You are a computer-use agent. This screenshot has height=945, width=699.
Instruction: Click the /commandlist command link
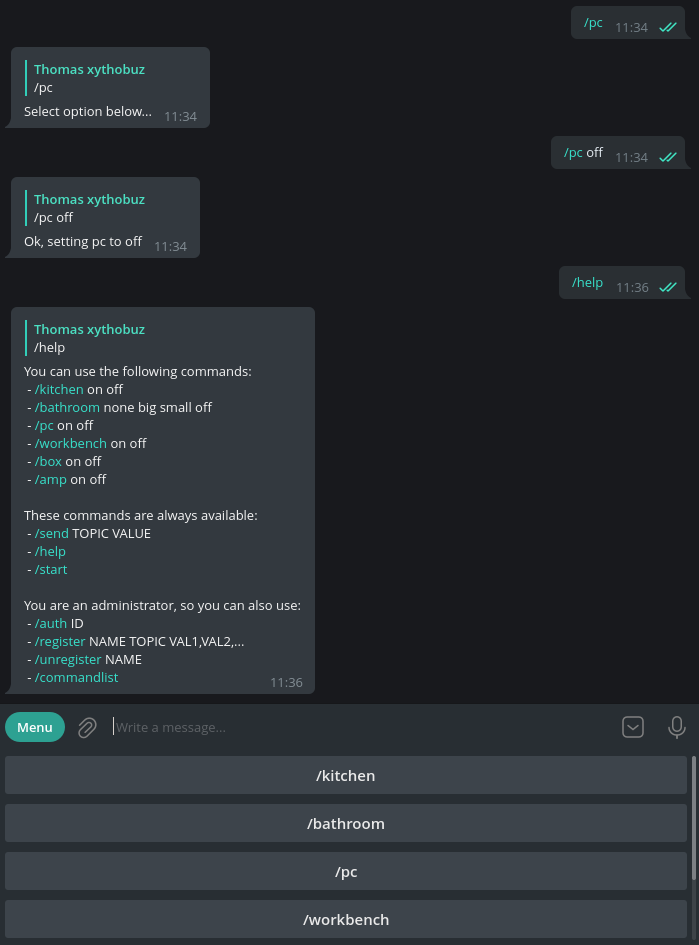[77, 677]
